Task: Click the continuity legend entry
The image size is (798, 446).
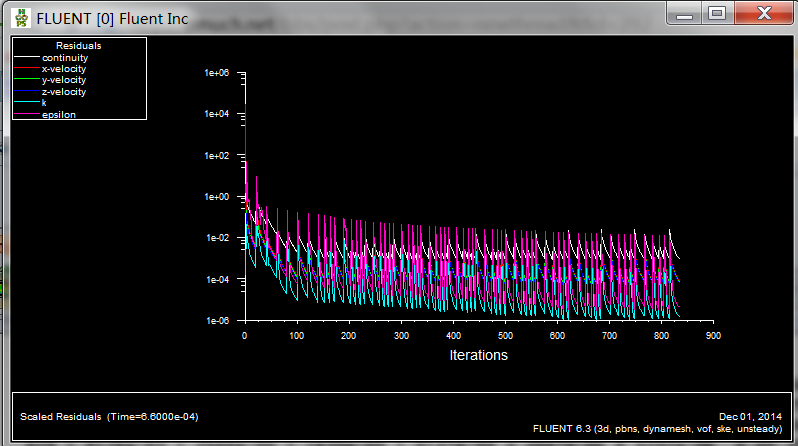Action: coord(65,58)
